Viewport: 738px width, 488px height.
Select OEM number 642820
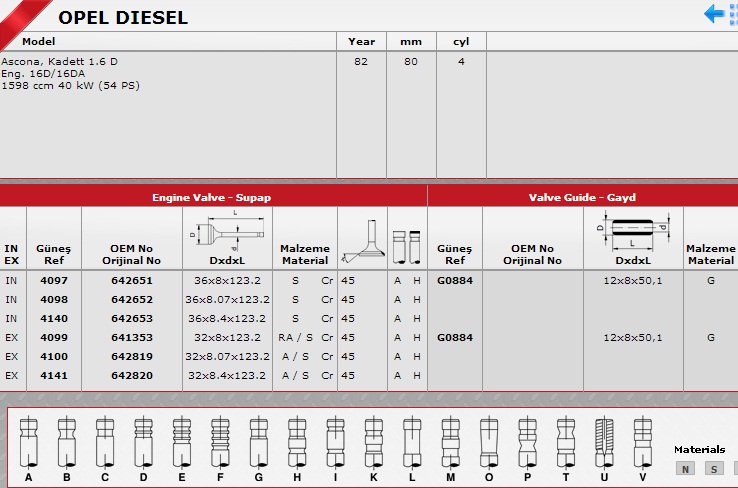[x=131, y=375]
